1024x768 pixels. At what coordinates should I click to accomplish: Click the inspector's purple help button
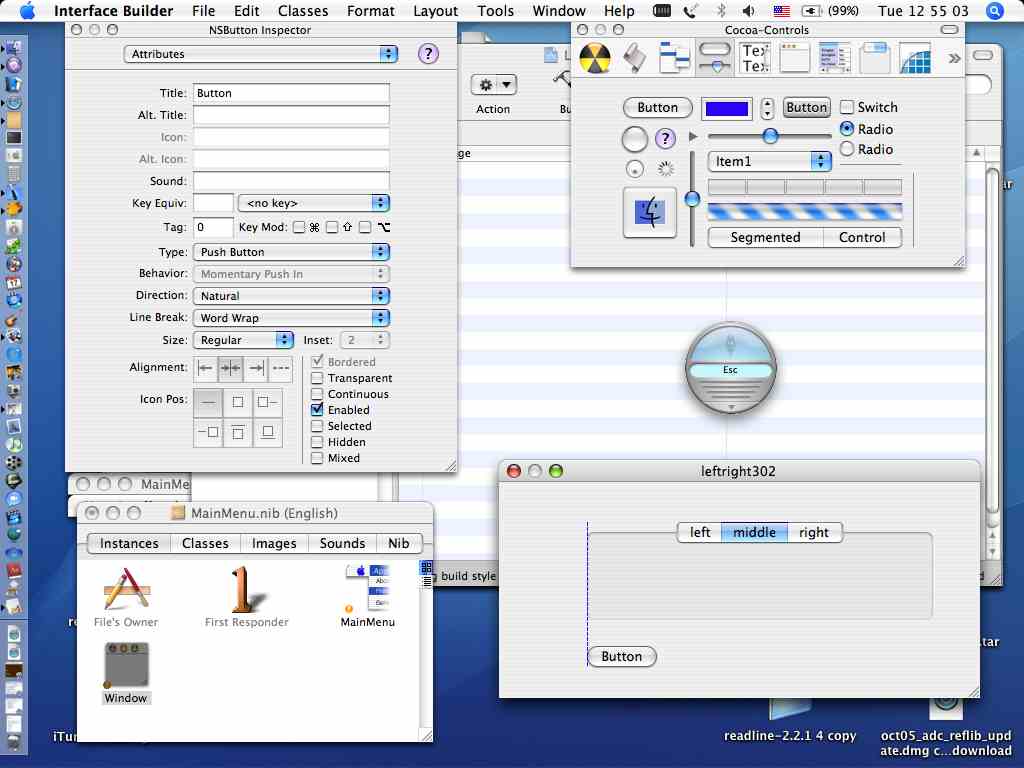click(x=428, y=54)
